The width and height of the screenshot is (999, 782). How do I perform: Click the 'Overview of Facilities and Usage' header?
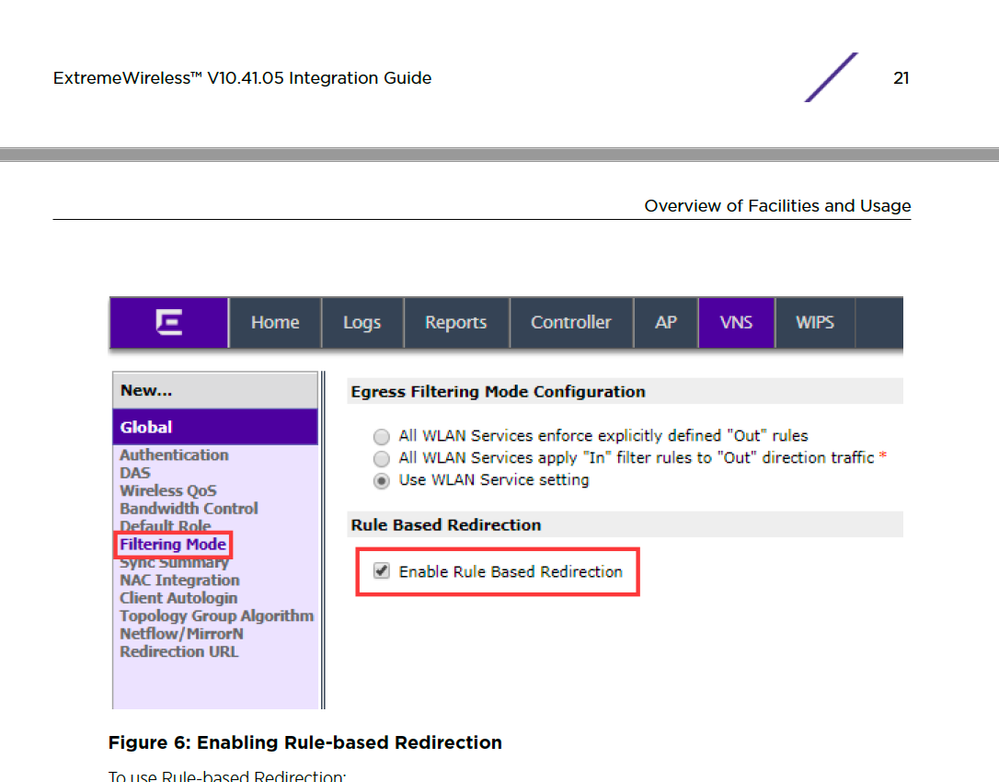777,206
